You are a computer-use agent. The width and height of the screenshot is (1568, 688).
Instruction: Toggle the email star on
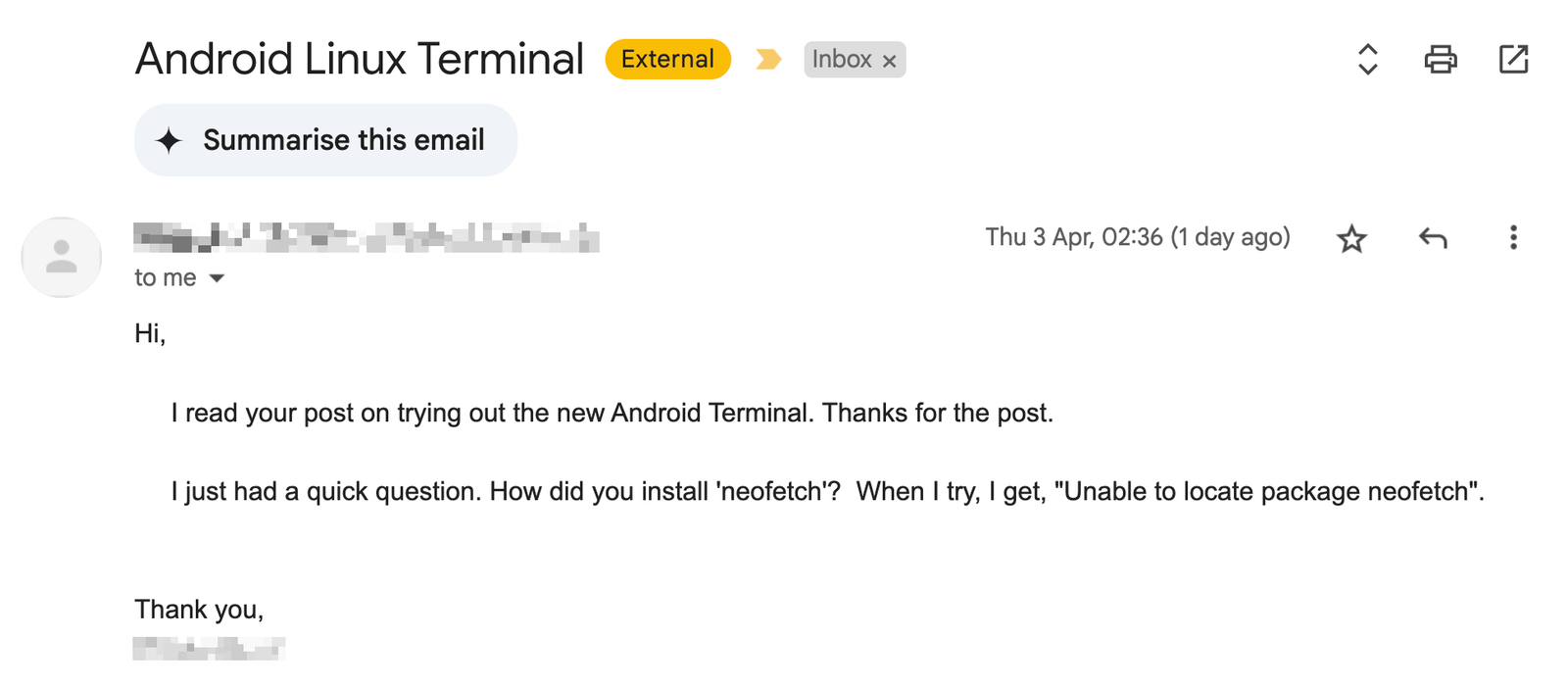(1352, 237)
